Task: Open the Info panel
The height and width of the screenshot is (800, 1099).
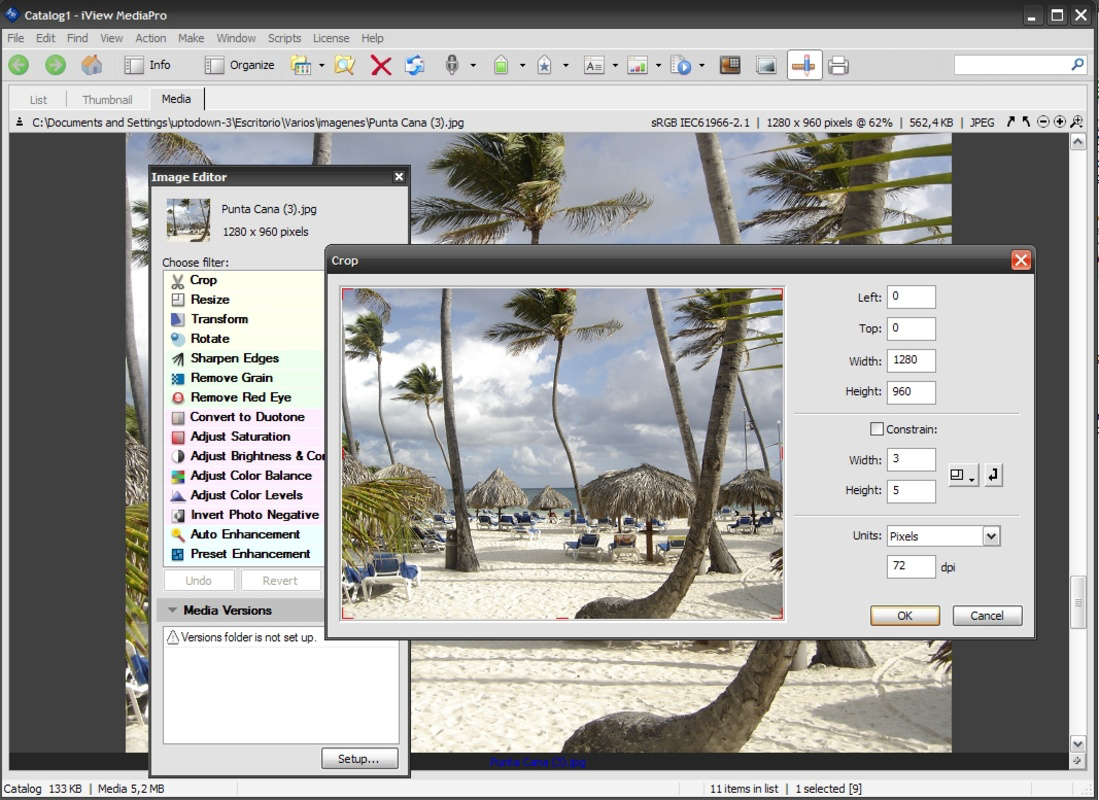Action: [x=147, y=65]
